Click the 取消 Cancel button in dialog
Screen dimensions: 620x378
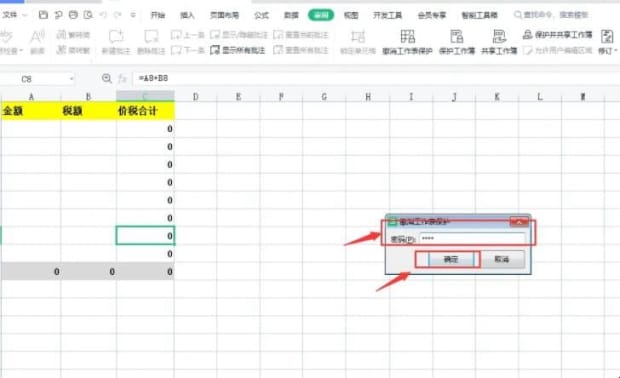[502, 259]
